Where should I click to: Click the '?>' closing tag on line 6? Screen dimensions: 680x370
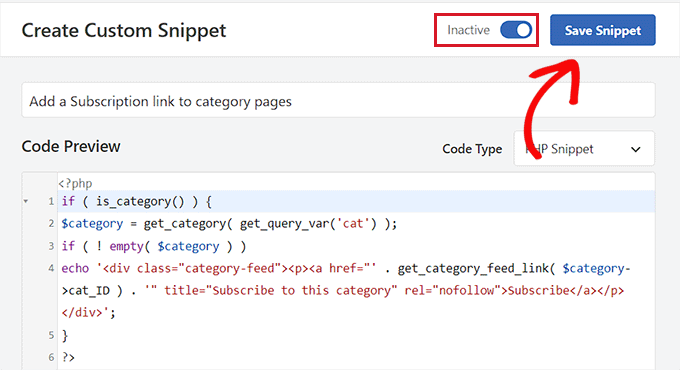[x=68, y=357]
